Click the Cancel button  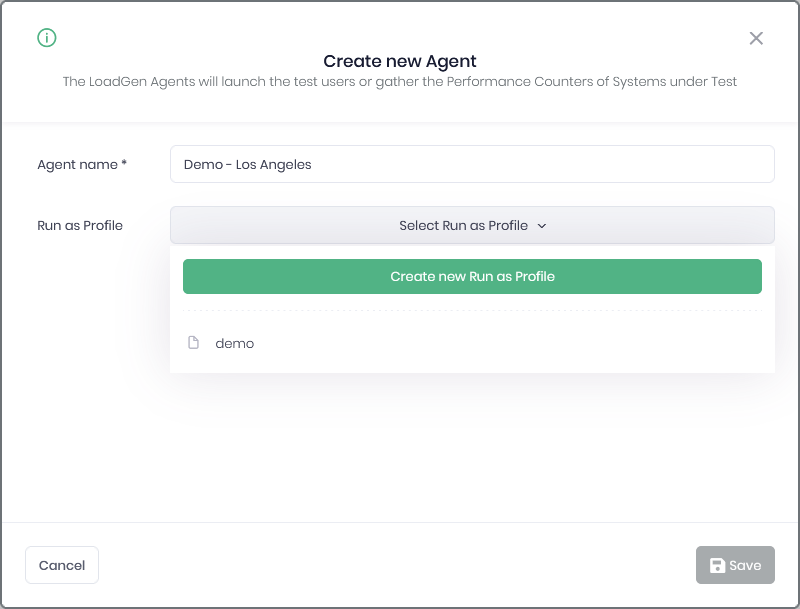coord(62,565)
